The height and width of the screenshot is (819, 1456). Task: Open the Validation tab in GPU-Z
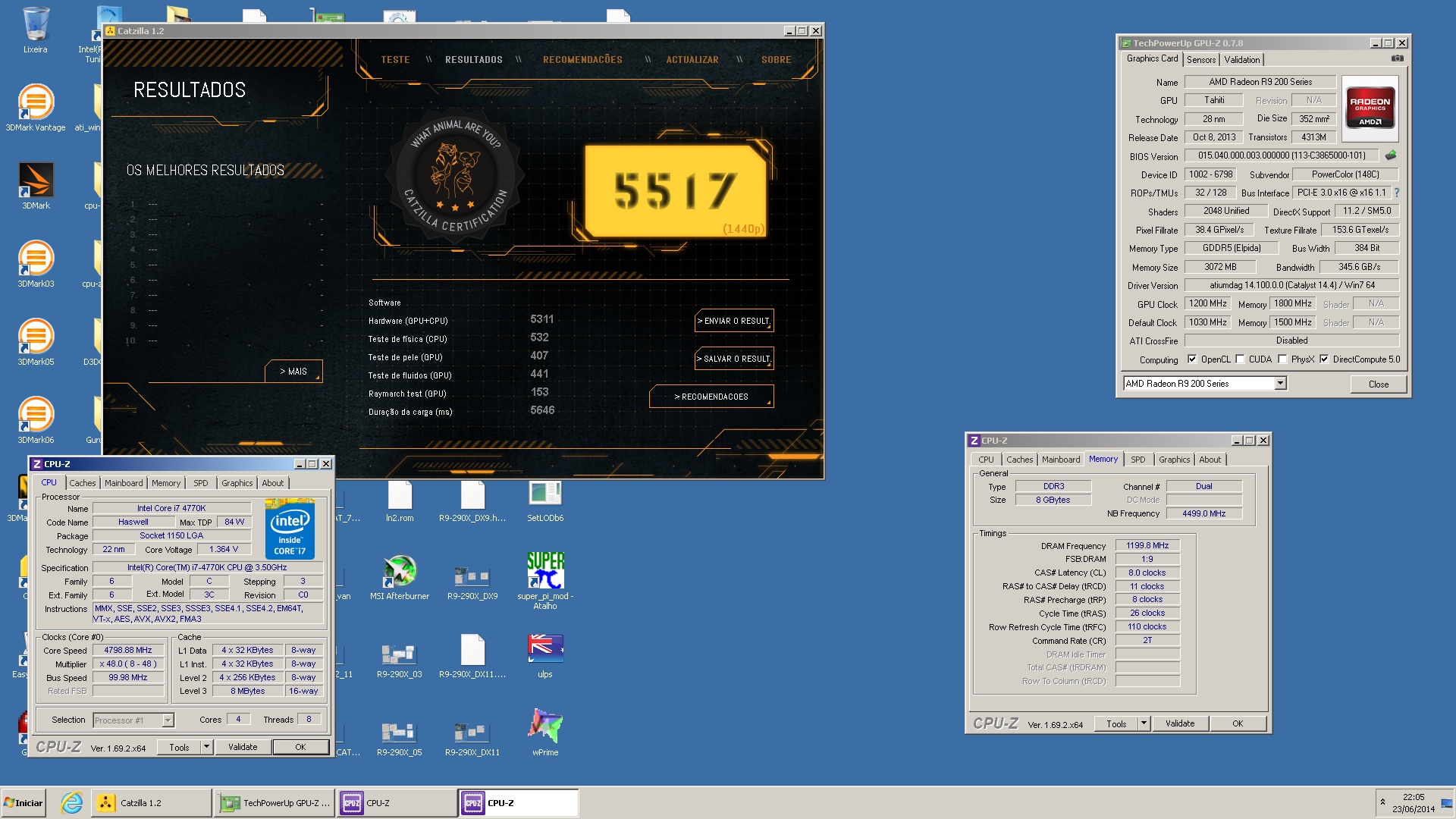[x=1242, y=60]
